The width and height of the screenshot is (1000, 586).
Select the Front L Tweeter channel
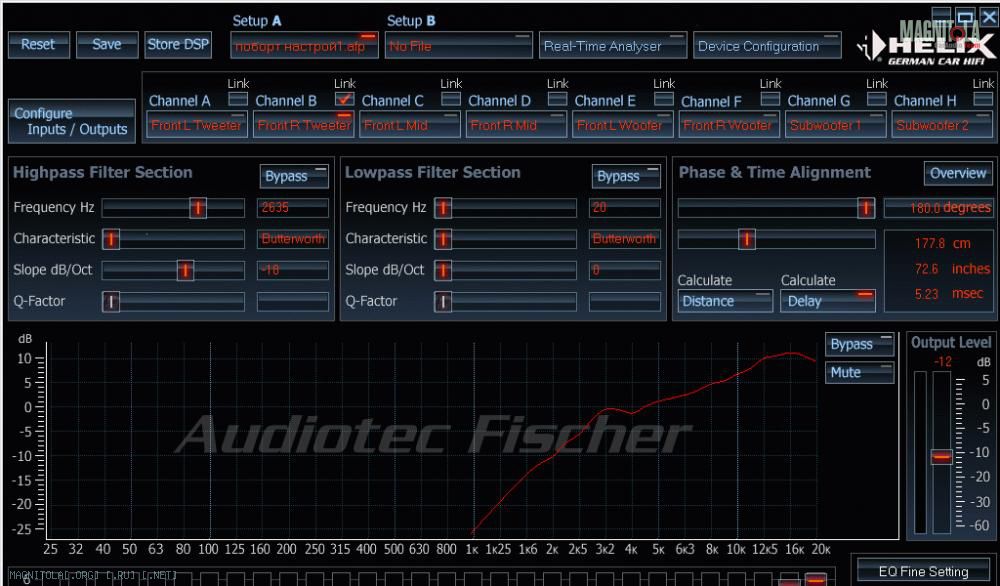[x=196, y=125]
